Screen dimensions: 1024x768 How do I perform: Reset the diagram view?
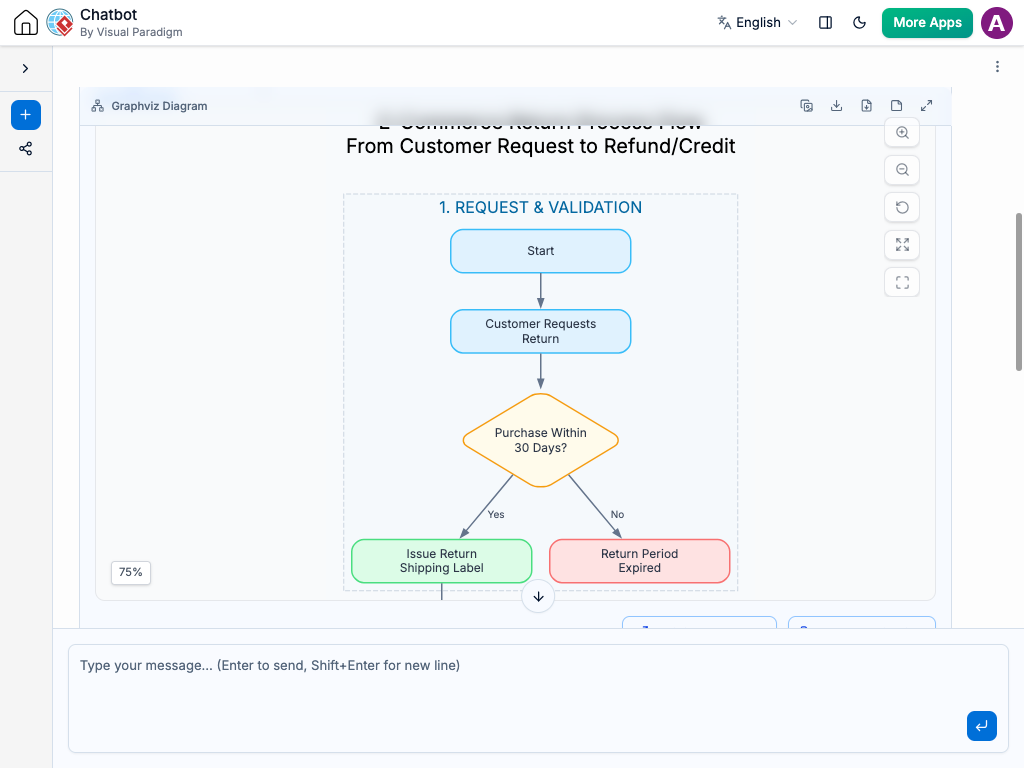pyautogui.click(x=902, y=208)
